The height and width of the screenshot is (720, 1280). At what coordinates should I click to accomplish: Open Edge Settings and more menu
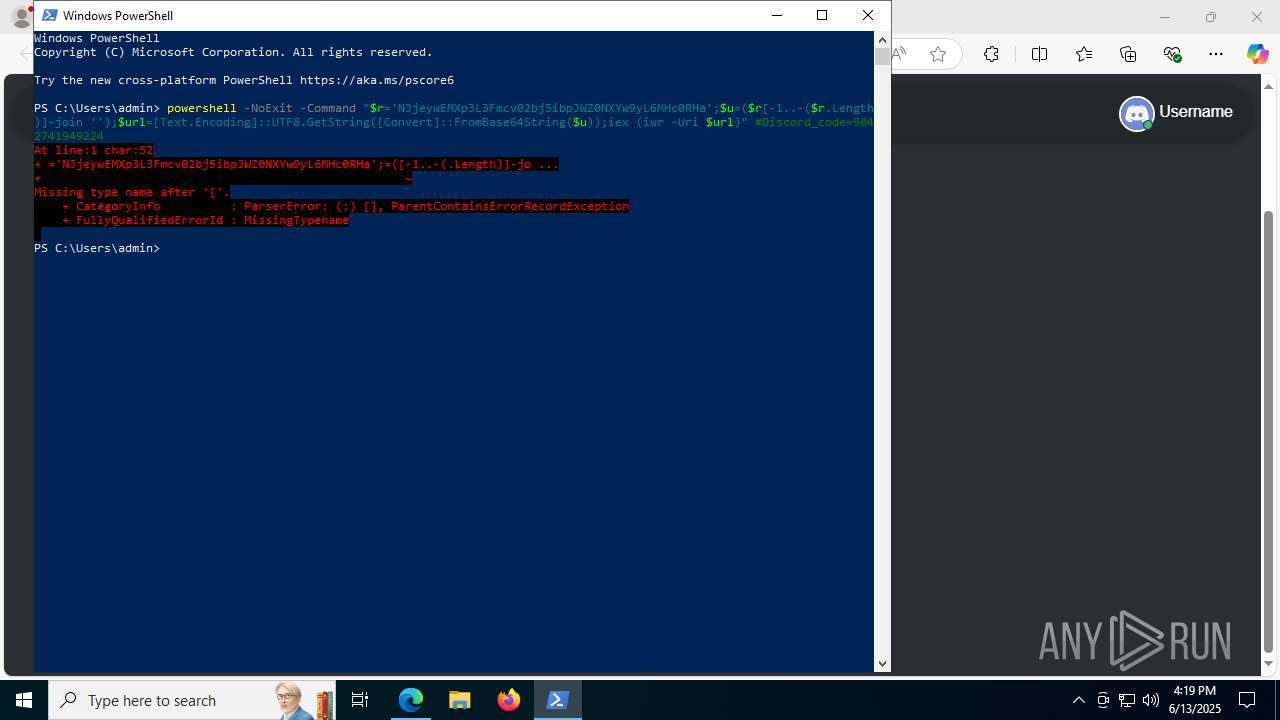(x=1216, y=54)
